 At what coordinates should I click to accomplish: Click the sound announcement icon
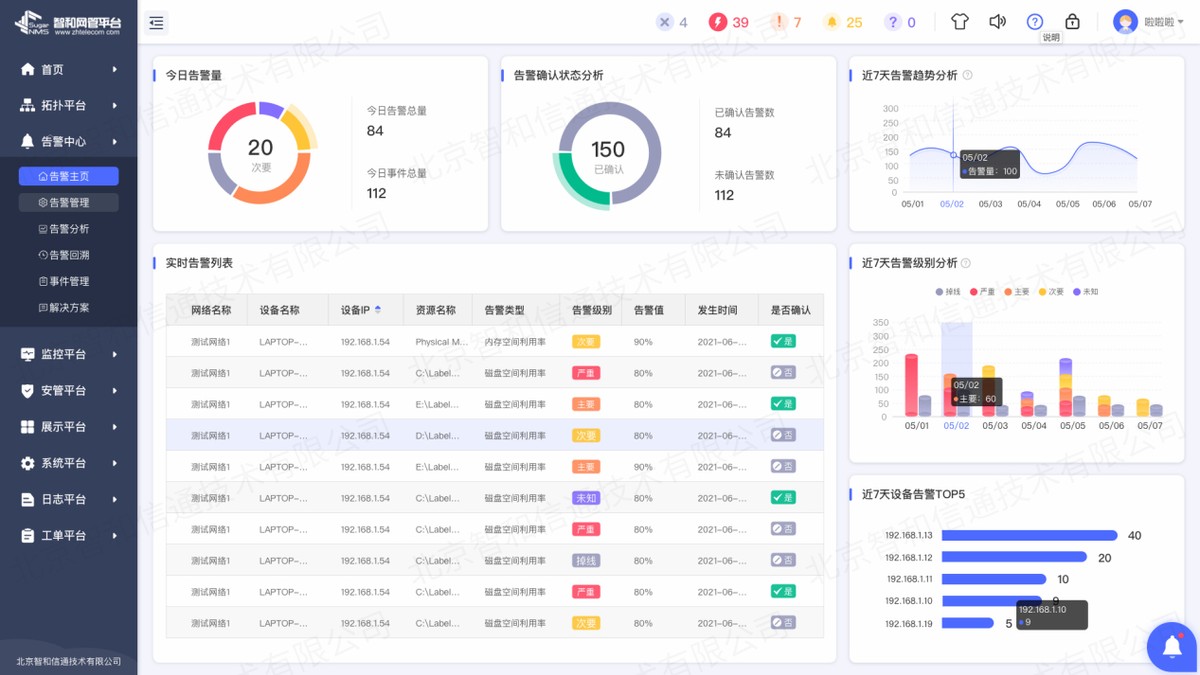click(997, 20)
